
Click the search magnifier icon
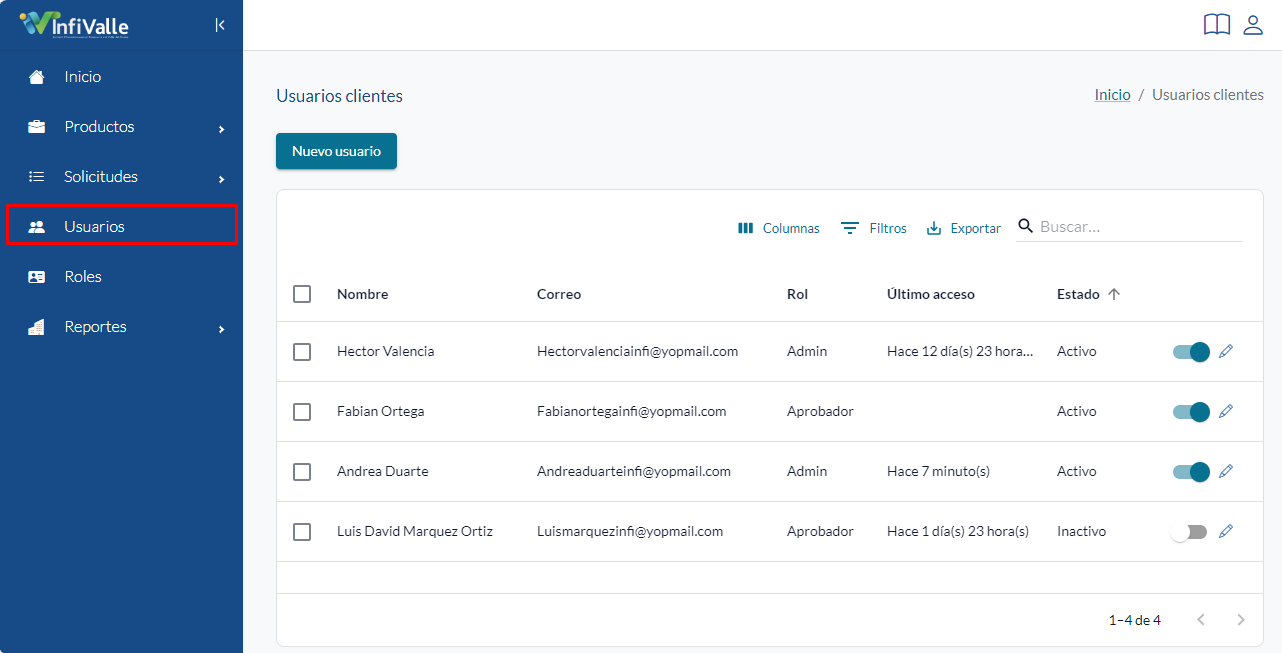tap(1025, 226)
